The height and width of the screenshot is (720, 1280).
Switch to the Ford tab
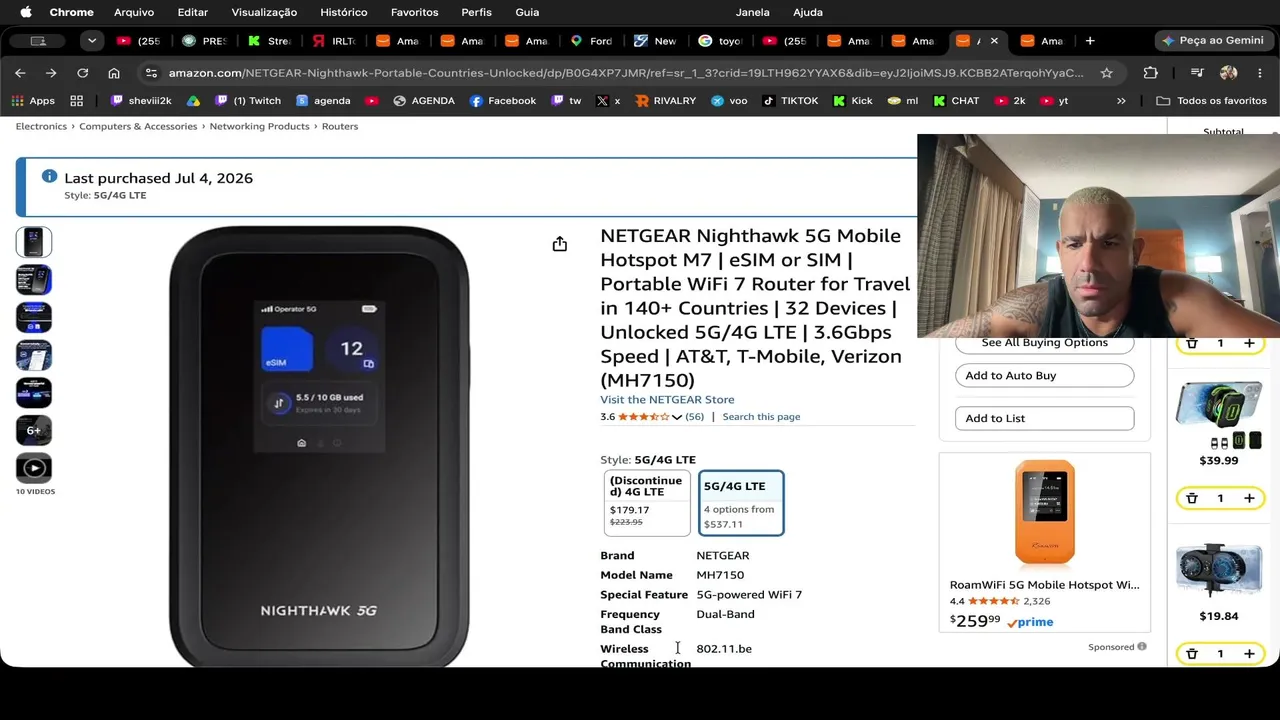pos(591,41)
